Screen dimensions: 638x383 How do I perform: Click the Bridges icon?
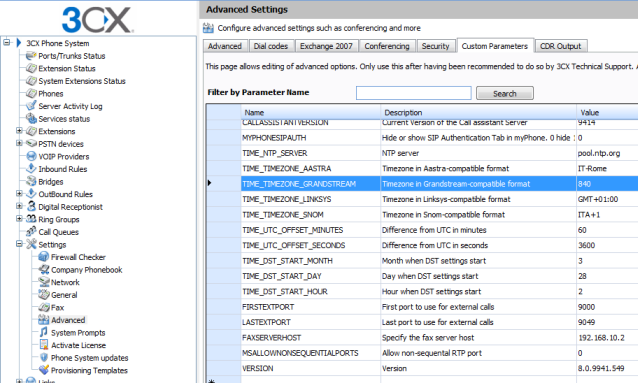coord(31,182)
